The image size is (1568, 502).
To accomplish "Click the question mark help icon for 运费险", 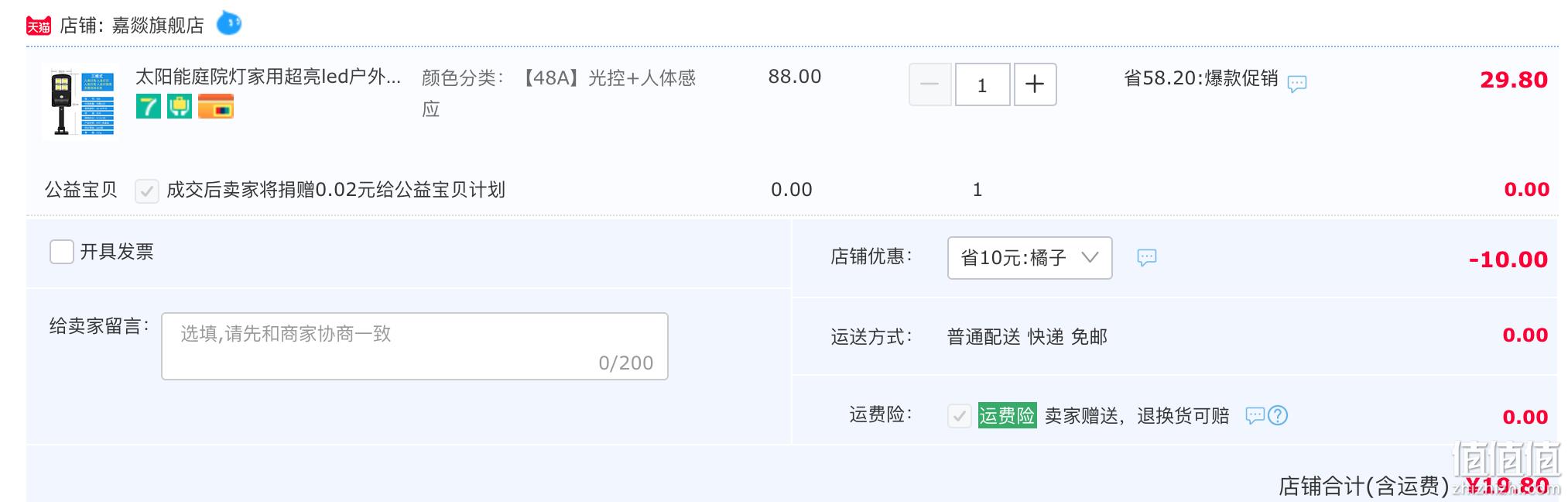I will (x=1278, y=415).
